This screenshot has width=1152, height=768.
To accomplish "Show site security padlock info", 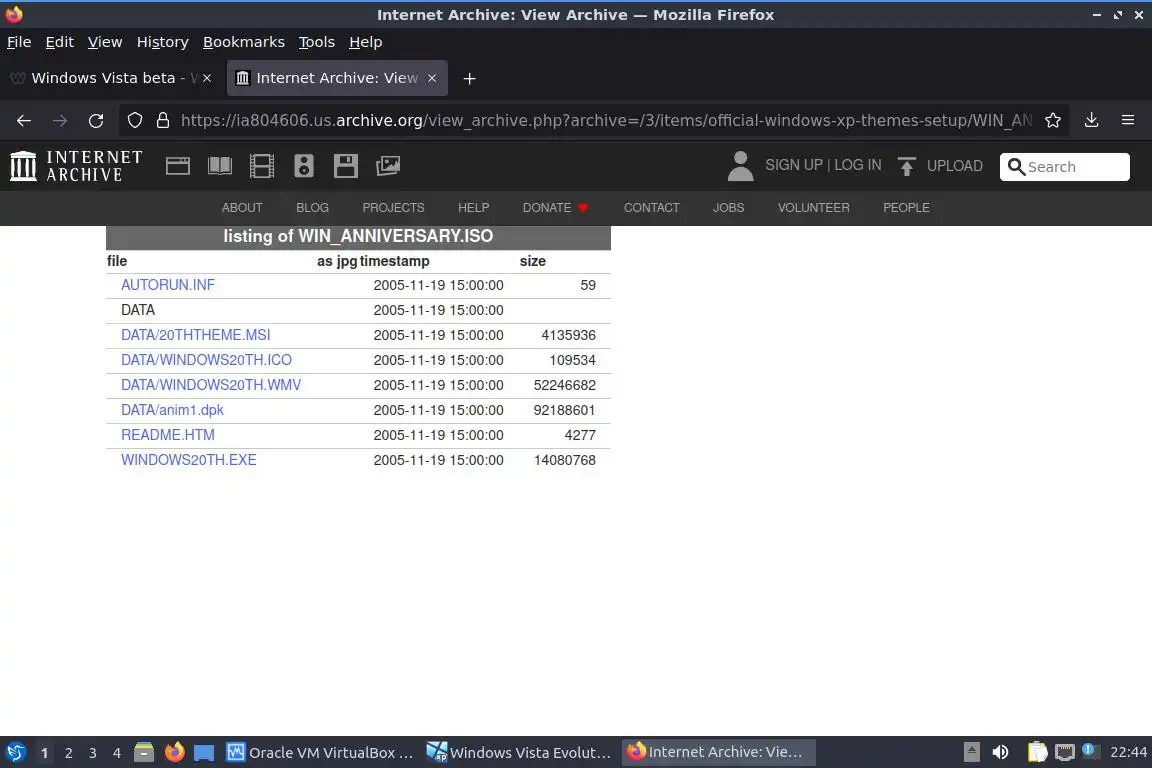I will pos(163,121).
